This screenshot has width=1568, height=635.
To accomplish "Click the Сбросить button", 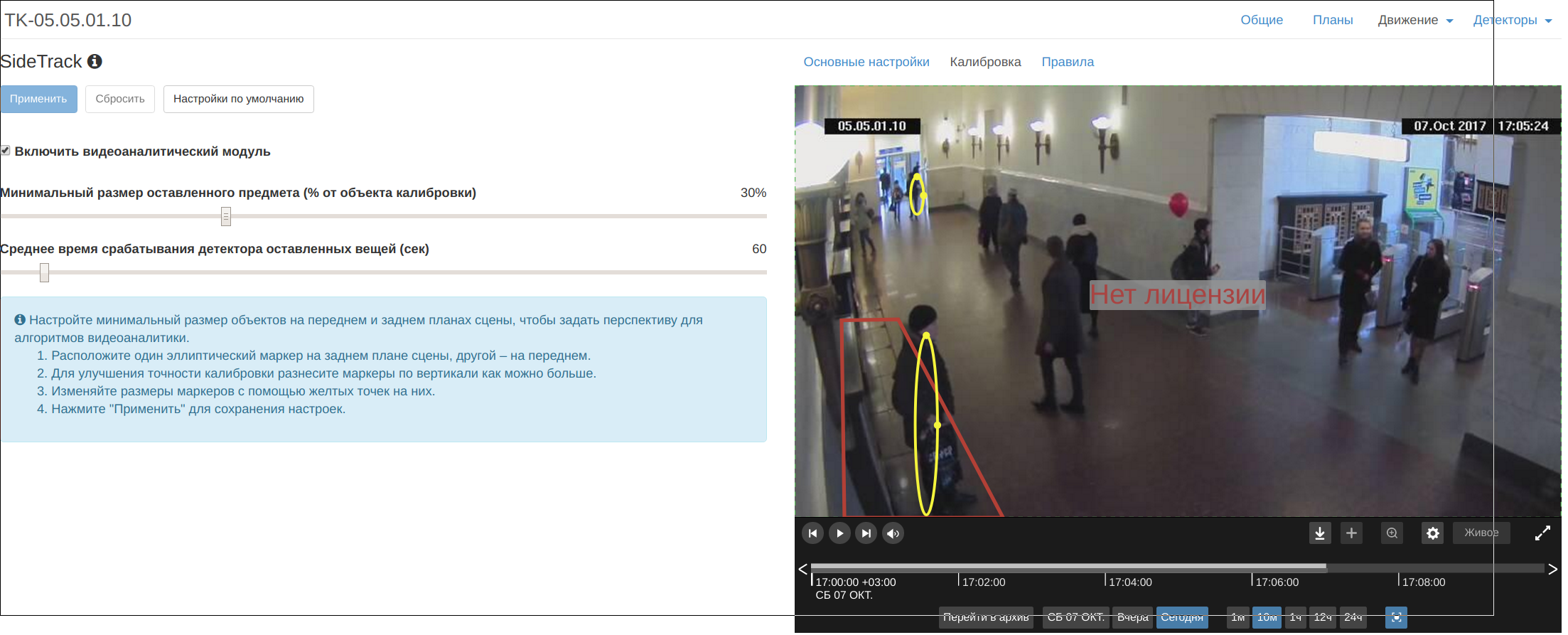I will coord(120,99).
